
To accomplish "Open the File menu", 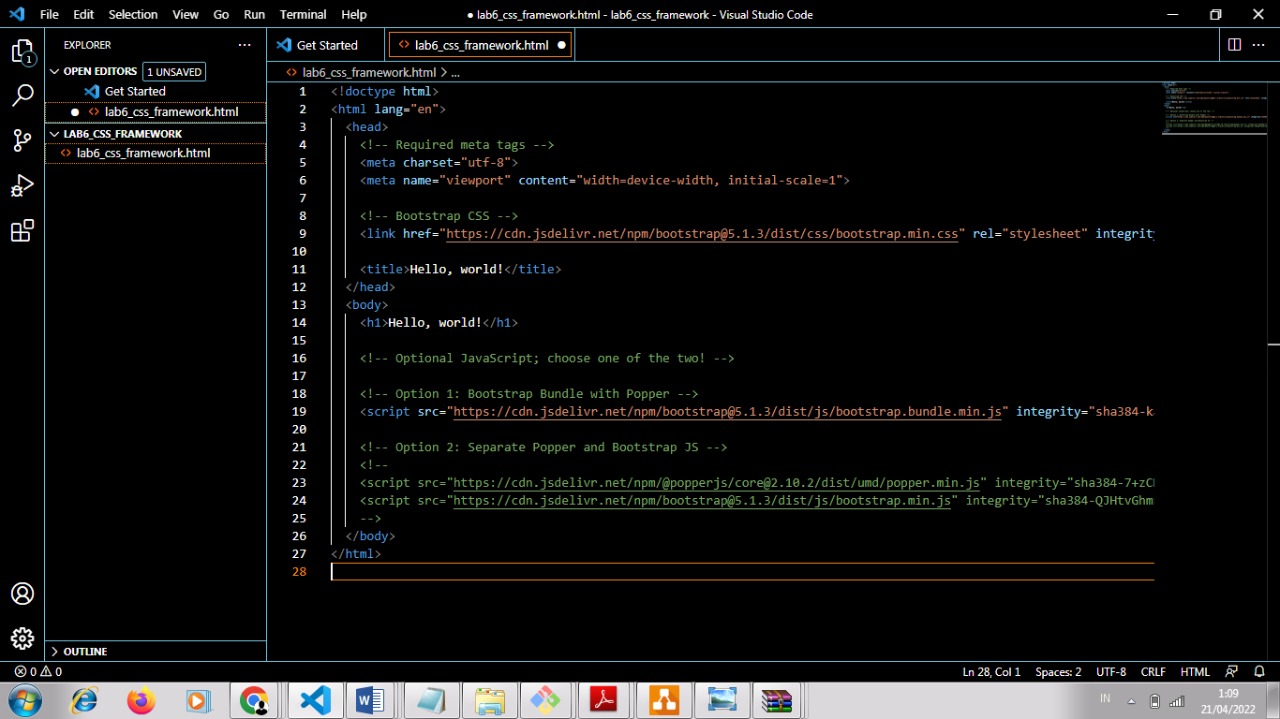I will (49, 14).
